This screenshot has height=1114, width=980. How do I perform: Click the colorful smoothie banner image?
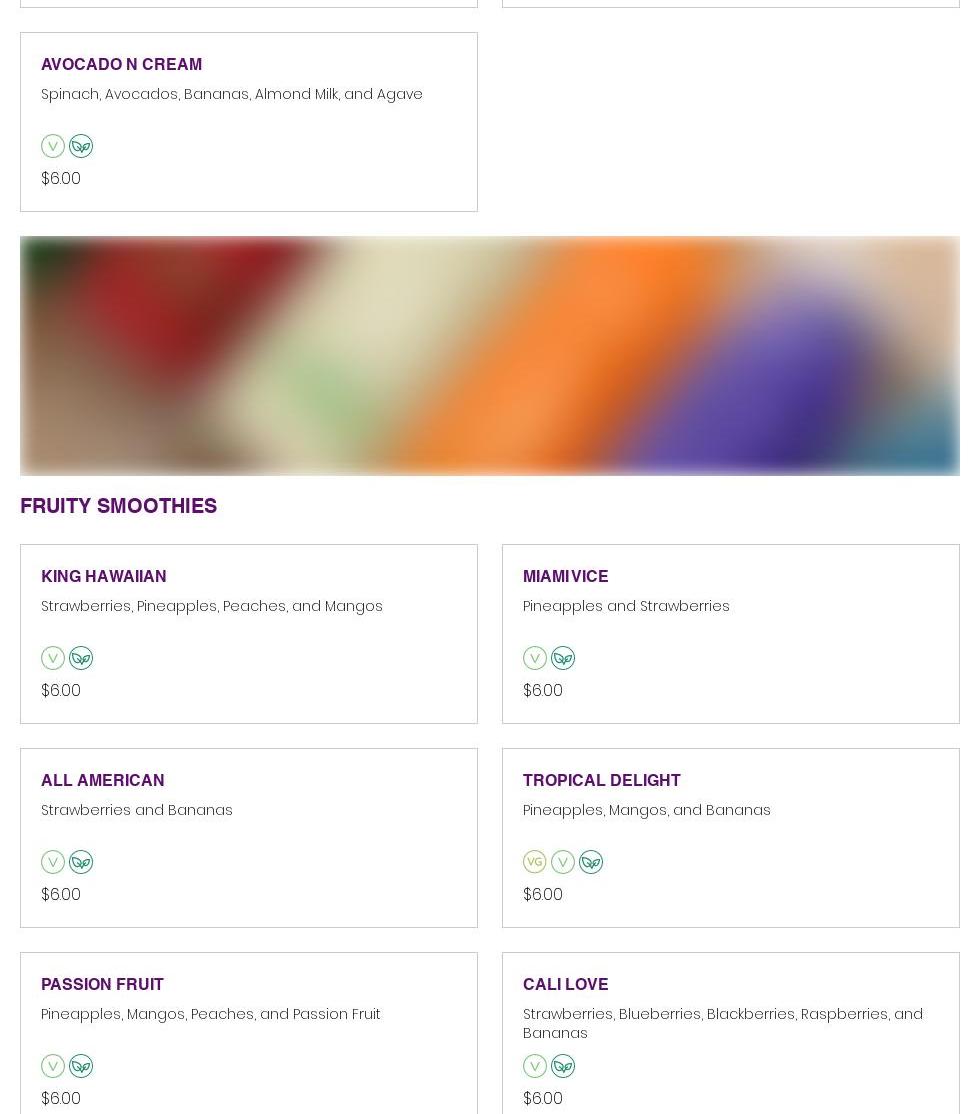click(x=490, y=355)
